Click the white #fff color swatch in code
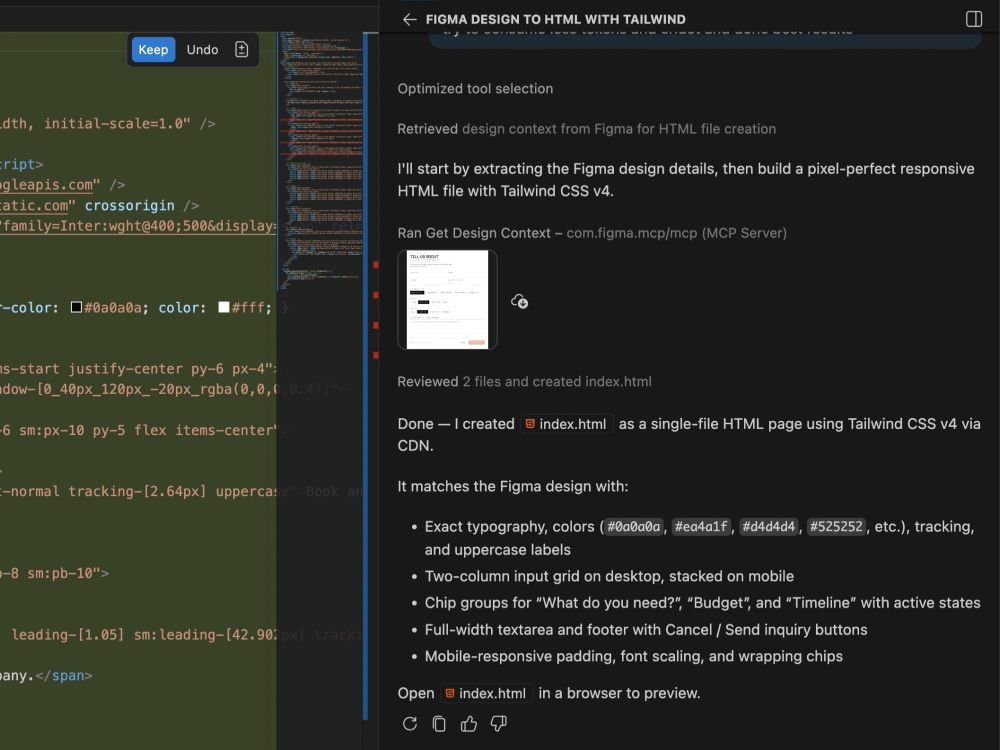The width and height of the screenshot is (1000, 750). tap(224, 307)
